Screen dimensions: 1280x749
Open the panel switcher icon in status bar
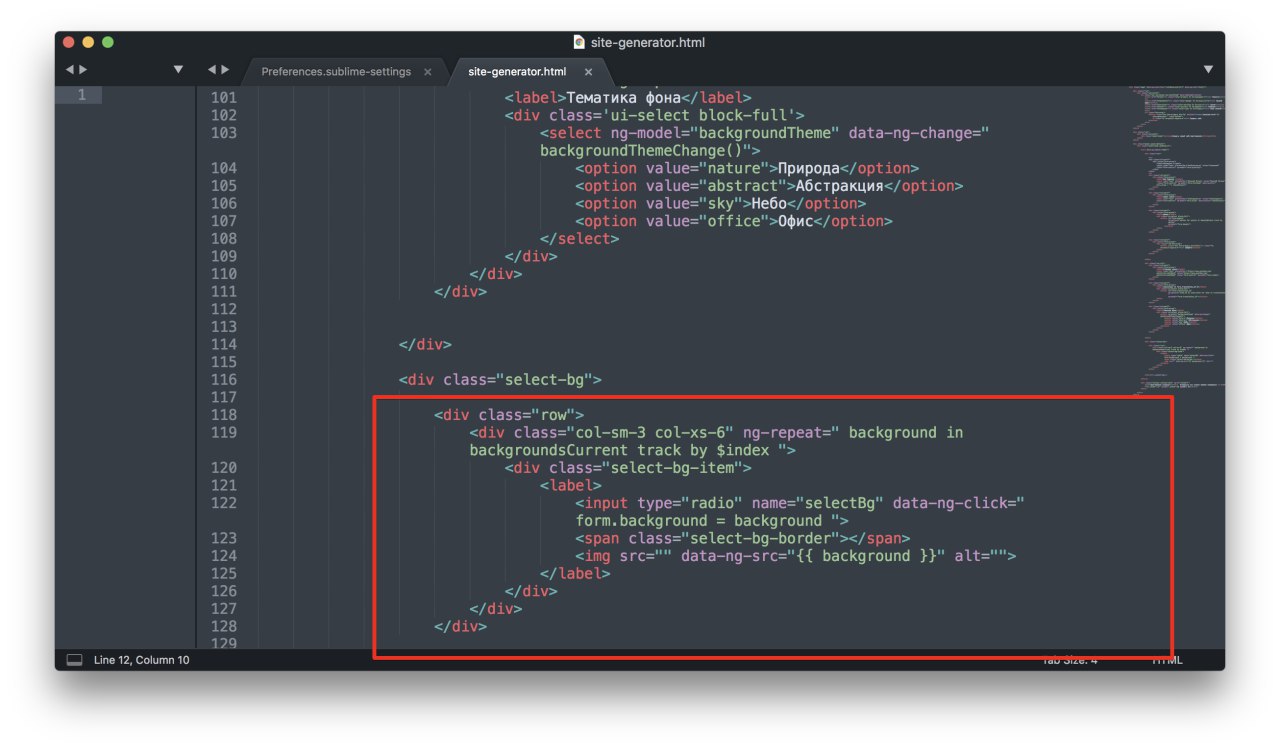tap(74, 660)
